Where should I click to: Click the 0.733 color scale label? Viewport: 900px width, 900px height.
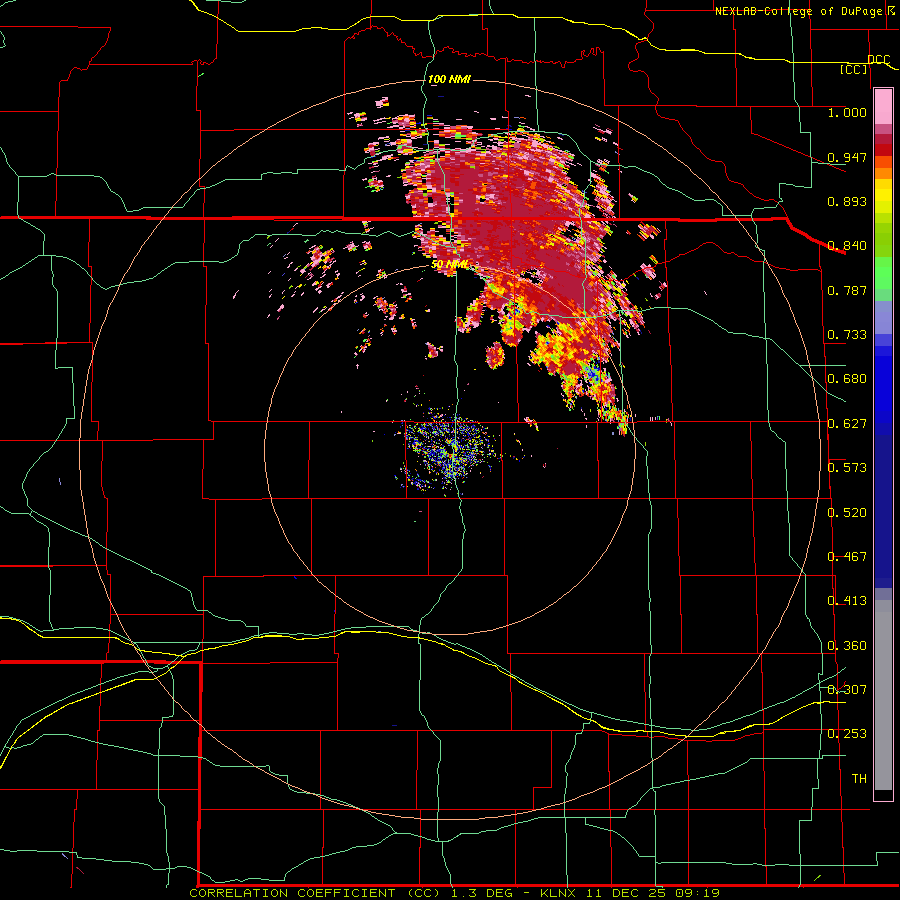[x=847, y=335]
